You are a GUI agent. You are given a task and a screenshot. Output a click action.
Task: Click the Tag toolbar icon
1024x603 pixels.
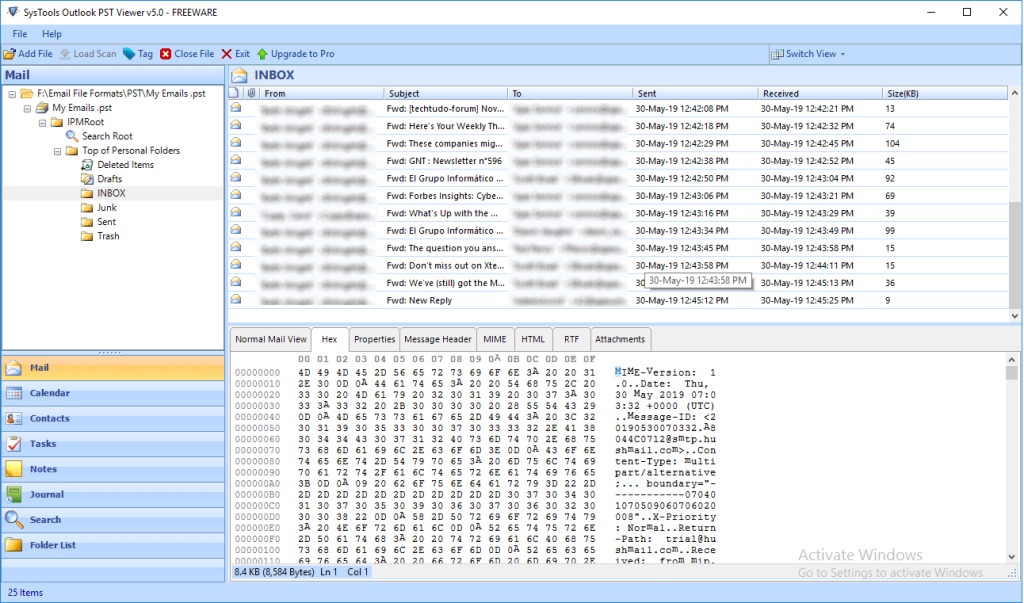pyautogui.click(x=129, y=54)
